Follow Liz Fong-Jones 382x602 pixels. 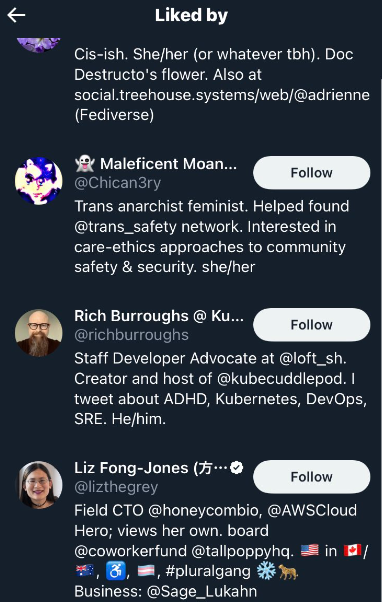311,477
